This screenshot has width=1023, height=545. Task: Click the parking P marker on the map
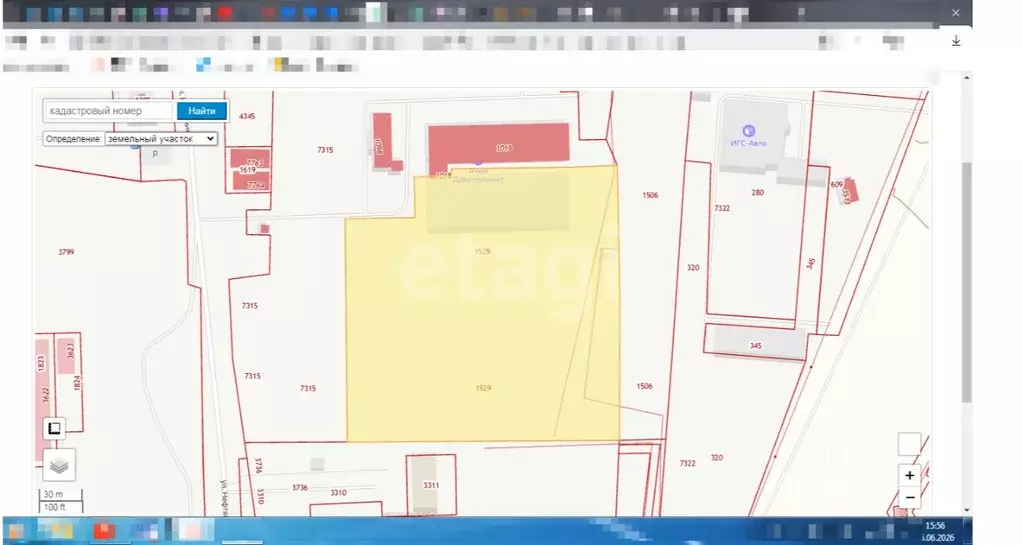click(x=155, y=155)
